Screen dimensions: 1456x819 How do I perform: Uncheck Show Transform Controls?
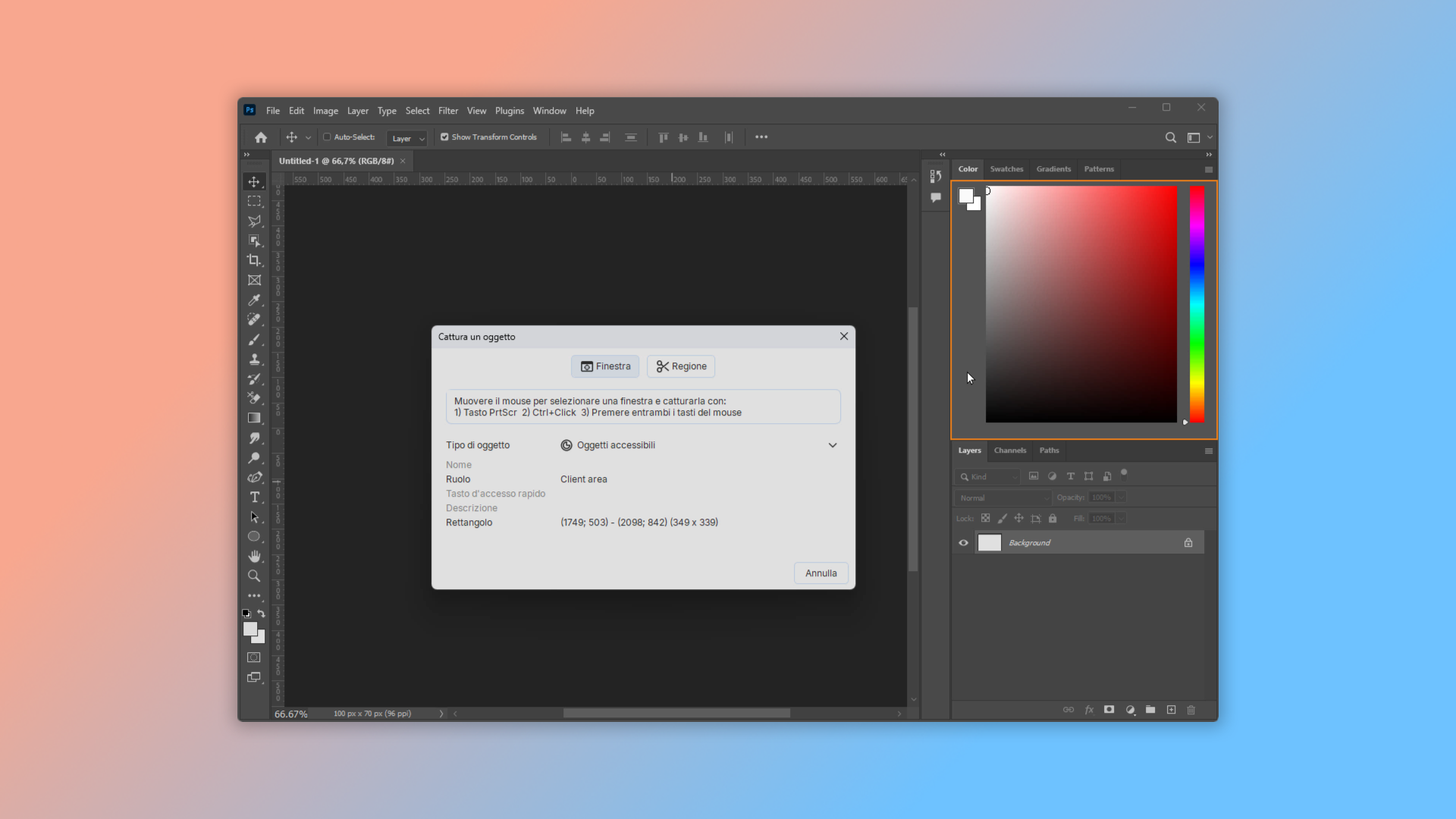pyautogui.click(x=444, y=137)
